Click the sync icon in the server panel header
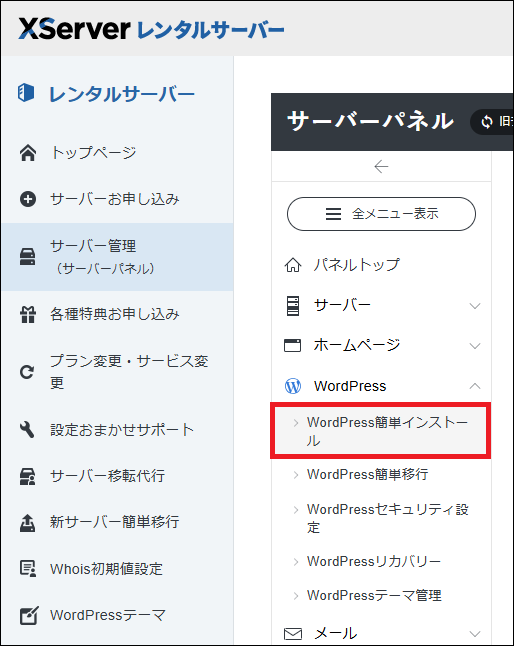 [x=487, y=122]
